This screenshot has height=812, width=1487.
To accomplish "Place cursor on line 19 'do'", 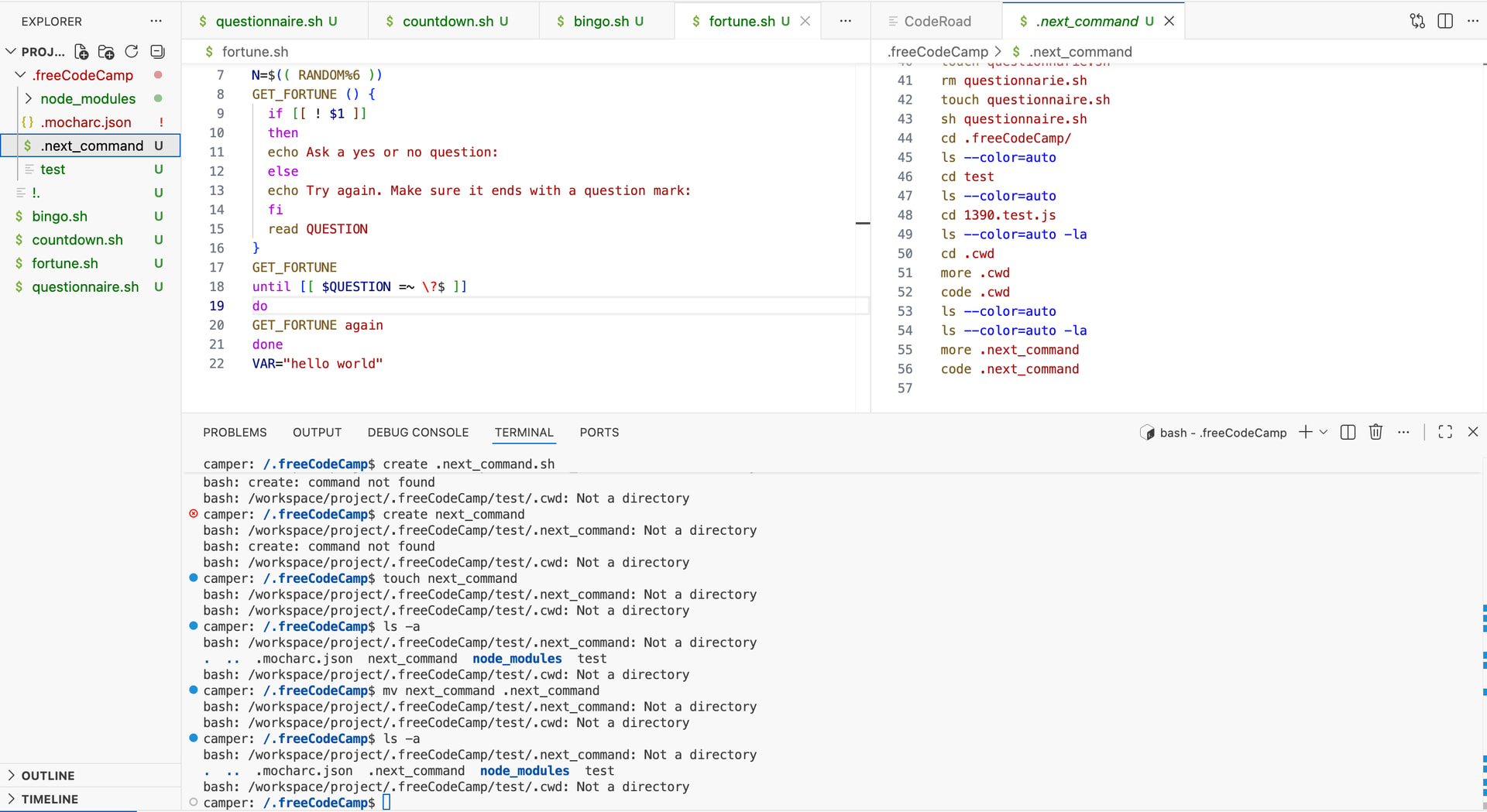I will pyautogui.click(x=260, y=306).
